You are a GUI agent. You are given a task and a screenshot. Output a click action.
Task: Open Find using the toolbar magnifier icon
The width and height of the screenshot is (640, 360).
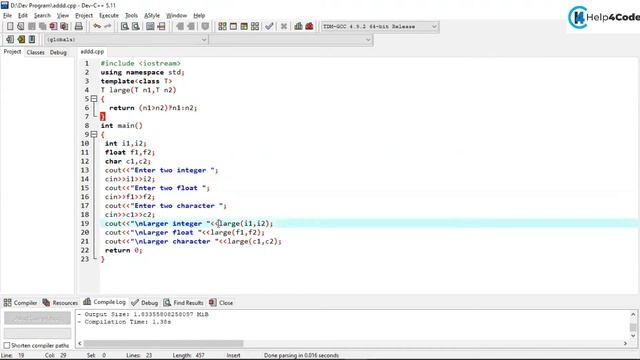124,27
